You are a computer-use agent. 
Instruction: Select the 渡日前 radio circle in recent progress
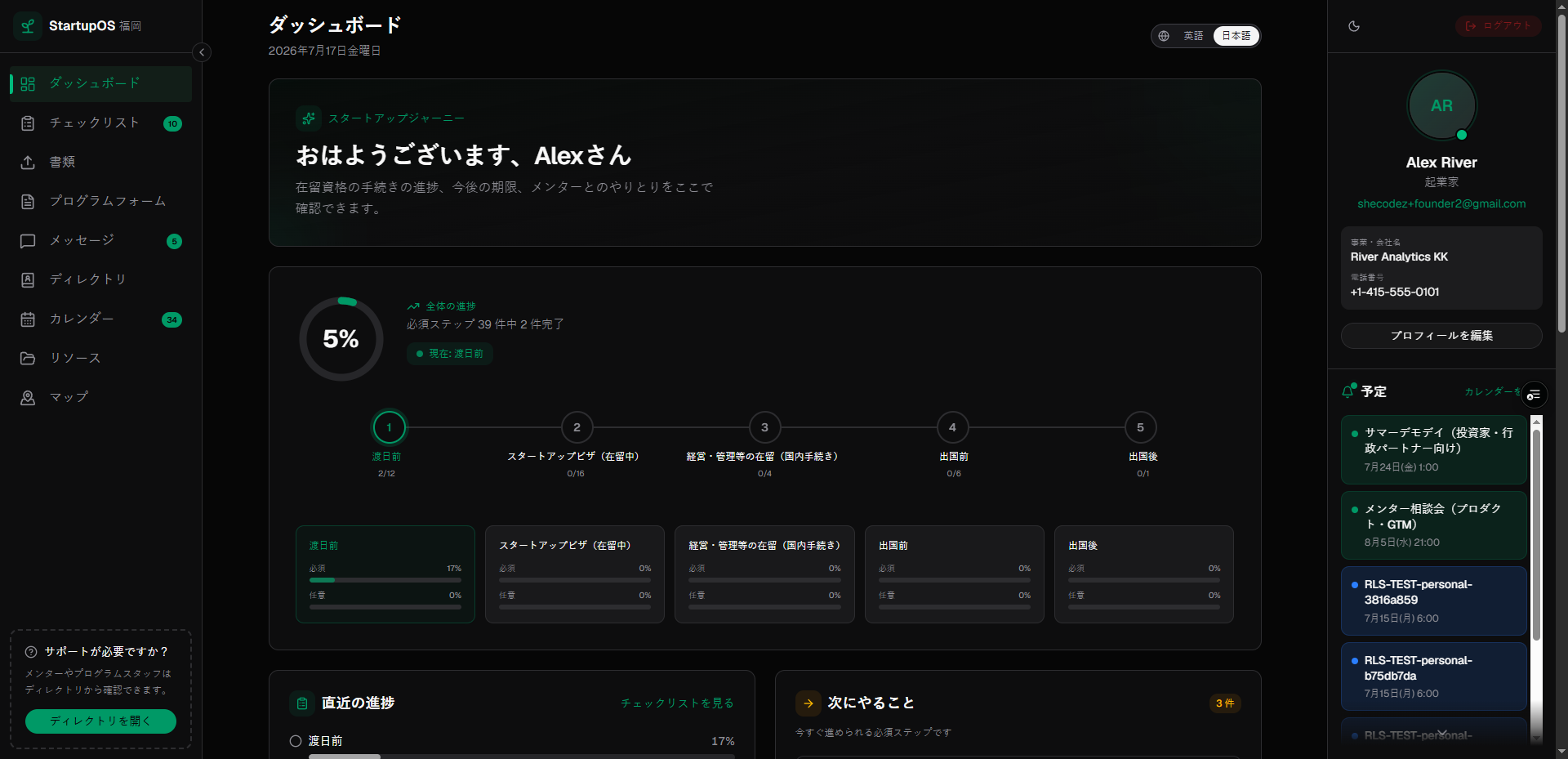296,741
